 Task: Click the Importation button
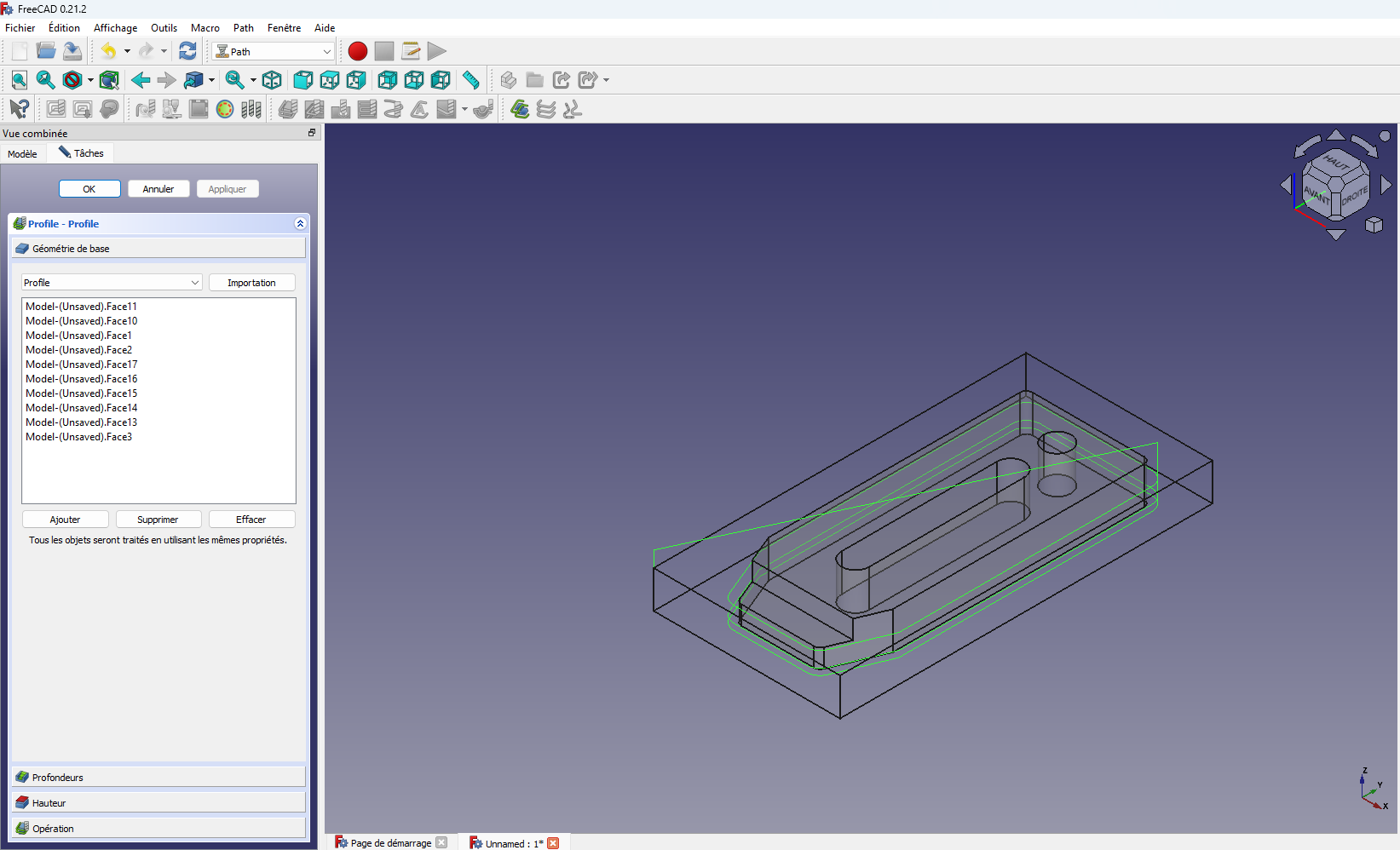(251, 282)
